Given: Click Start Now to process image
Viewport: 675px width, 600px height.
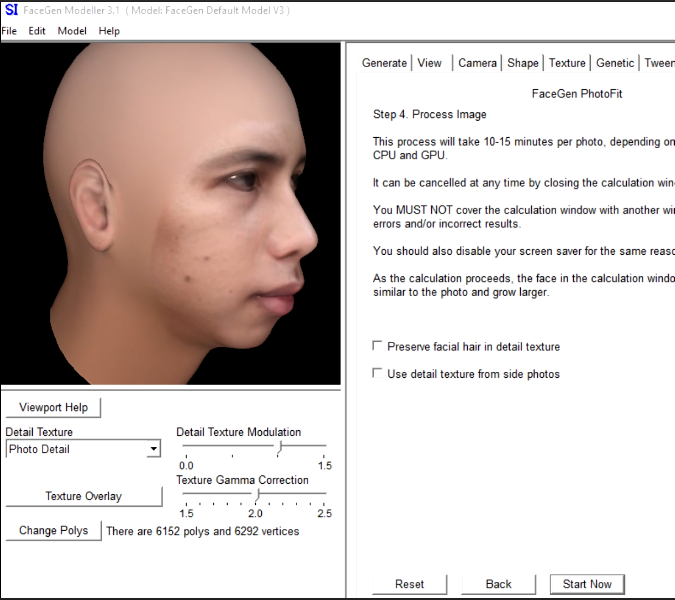Looking at the screenshot, I should pos(587,584).
